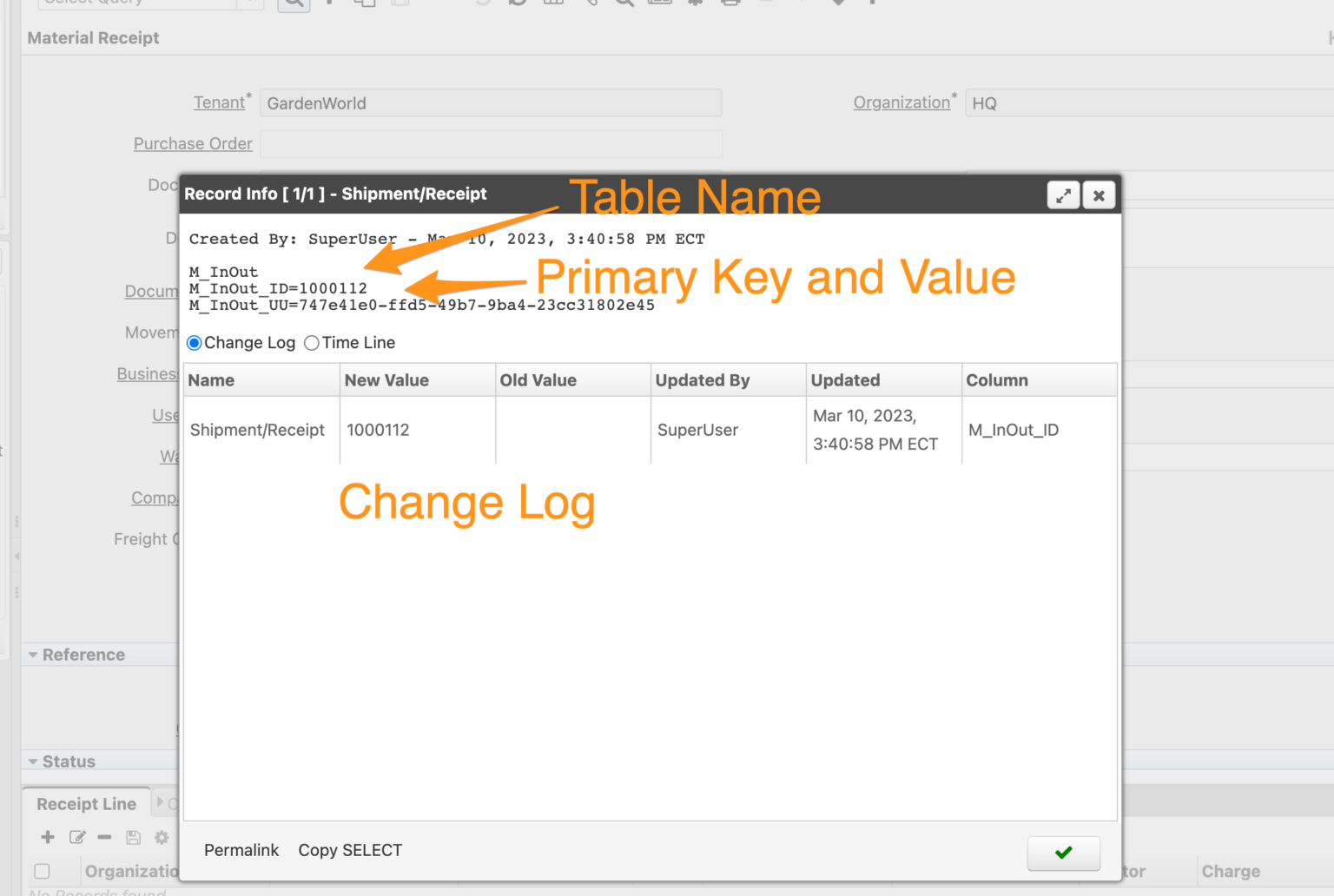The image size is (1334, 896).
Task: Add a new Receipt Line with the plus icon
Action: click(x=47, y=837)
